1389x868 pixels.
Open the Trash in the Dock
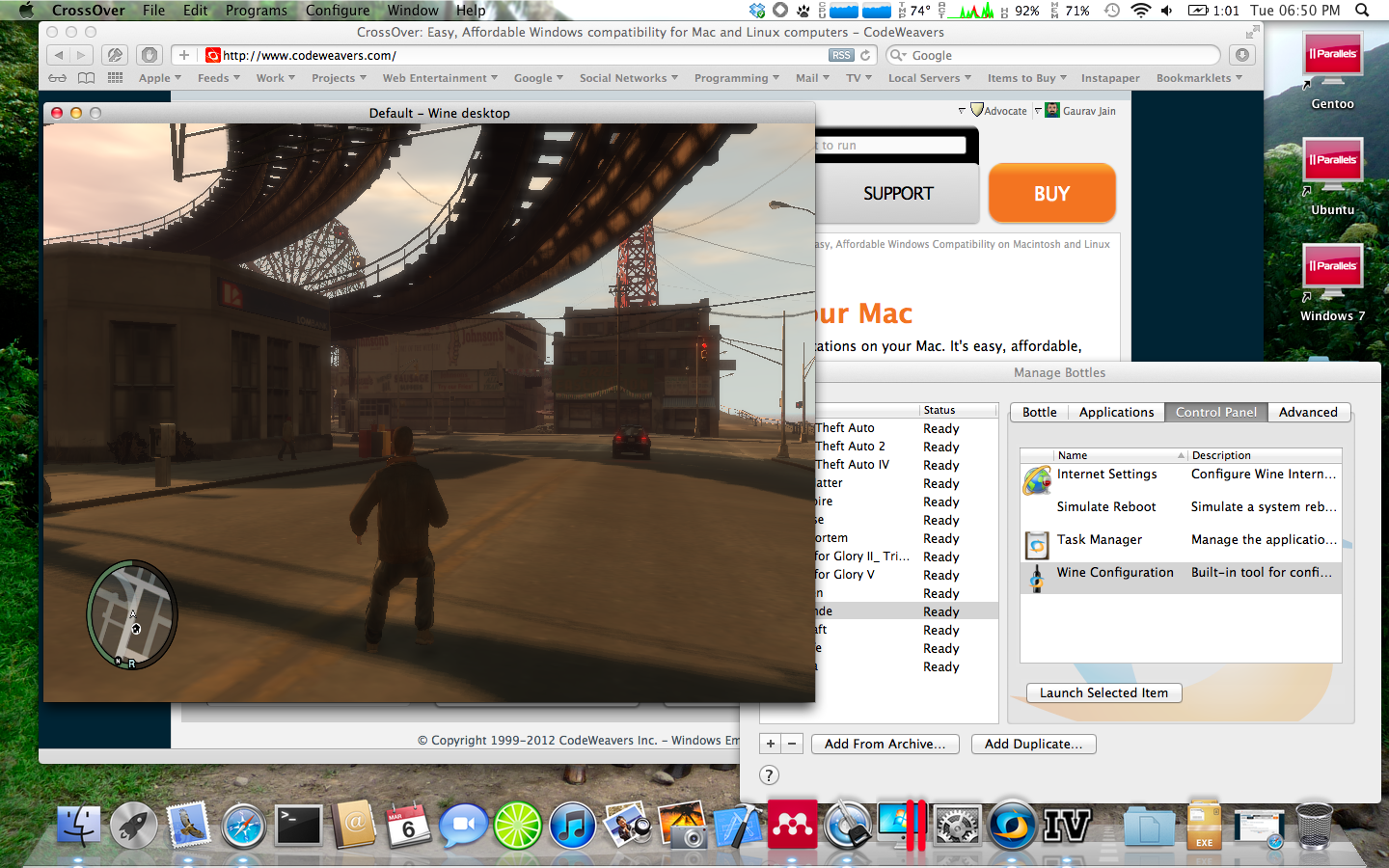[x=1314, y=826]
